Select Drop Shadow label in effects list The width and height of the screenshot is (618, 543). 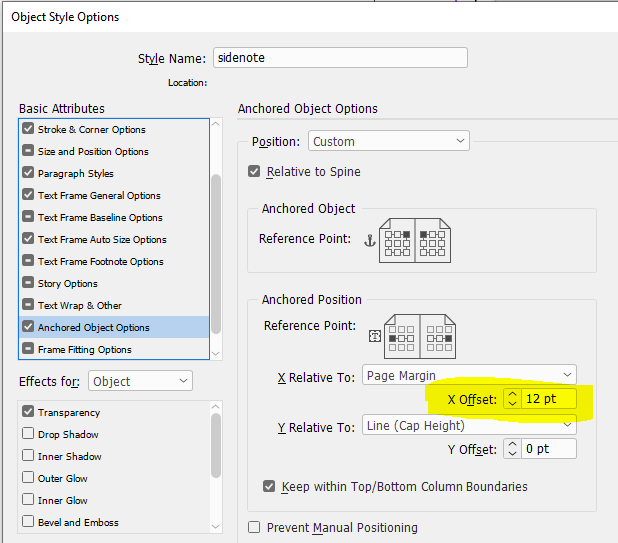point(68,435)
